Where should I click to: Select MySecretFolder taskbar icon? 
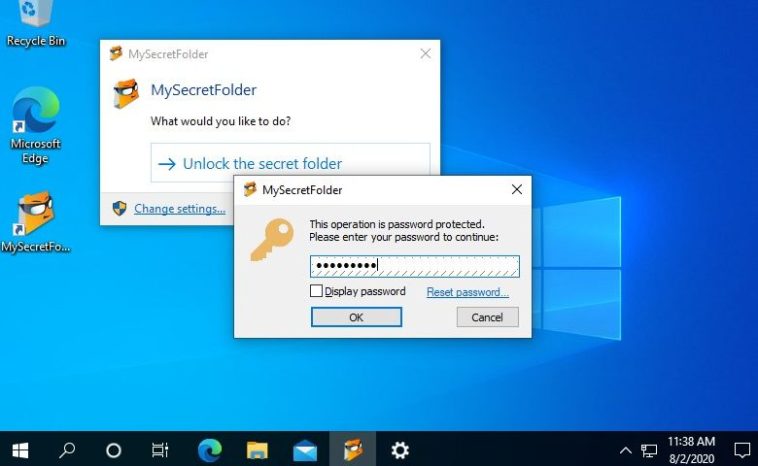coord(353,450)
